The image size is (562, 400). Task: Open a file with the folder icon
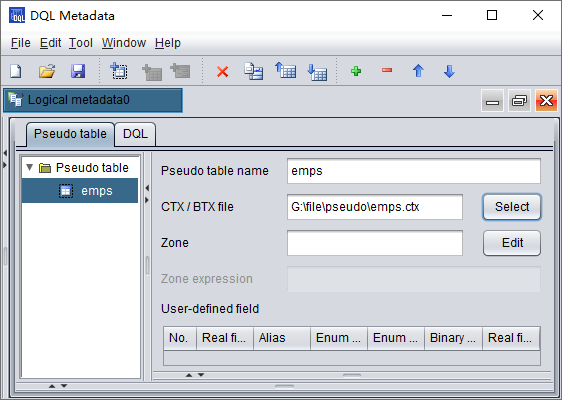(x=47, y=71)
